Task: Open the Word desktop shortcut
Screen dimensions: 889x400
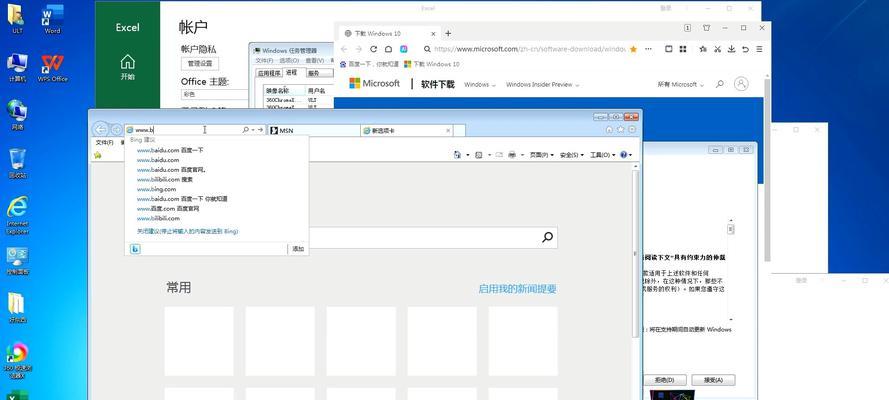Action: (52, 18)
